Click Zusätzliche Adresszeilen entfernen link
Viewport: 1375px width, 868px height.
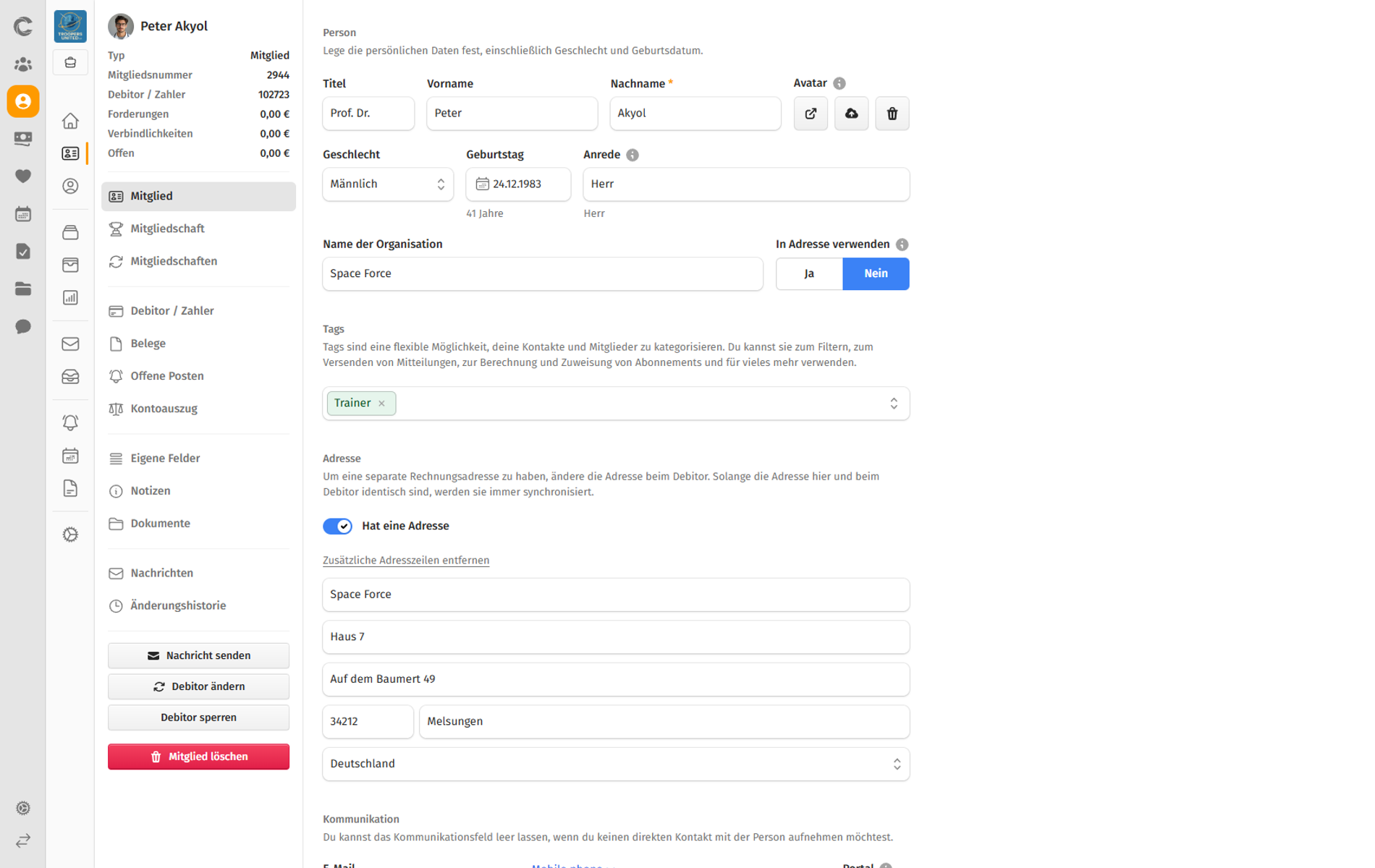[x=406, y=561]
